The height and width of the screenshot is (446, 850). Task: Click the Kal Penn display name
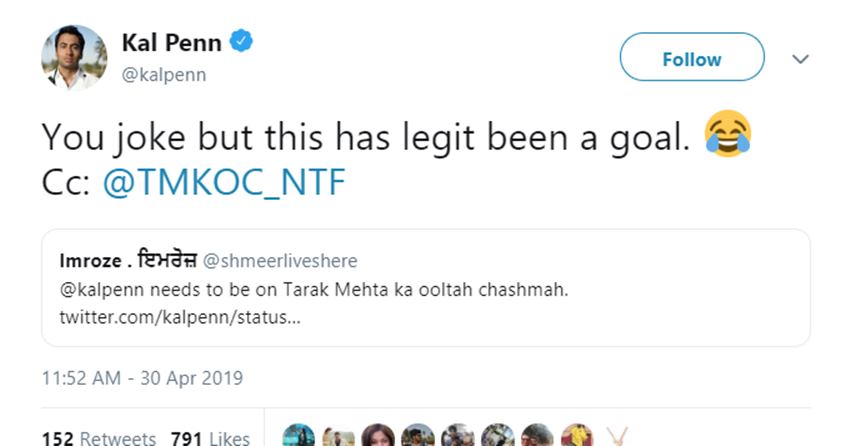click(173, 43)
